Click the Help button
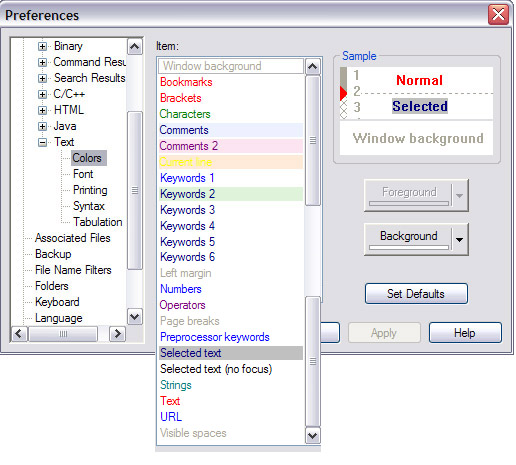The image size is (516, 465). [x=465, y=333]
